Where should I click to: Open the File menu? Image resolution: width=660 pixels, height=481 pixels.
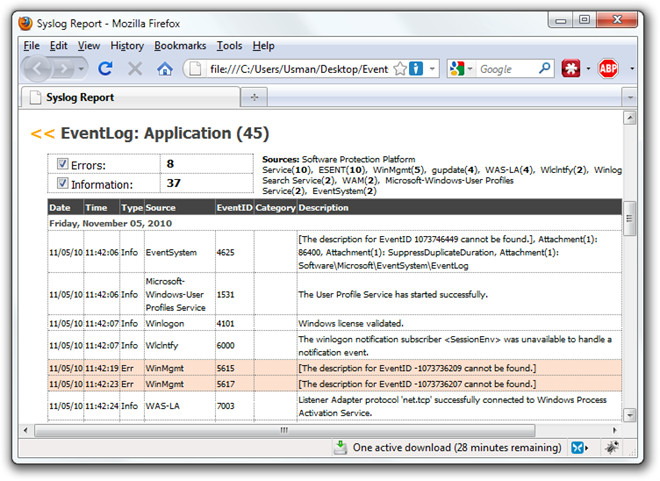pyautogui.click(x=32, y=45)
